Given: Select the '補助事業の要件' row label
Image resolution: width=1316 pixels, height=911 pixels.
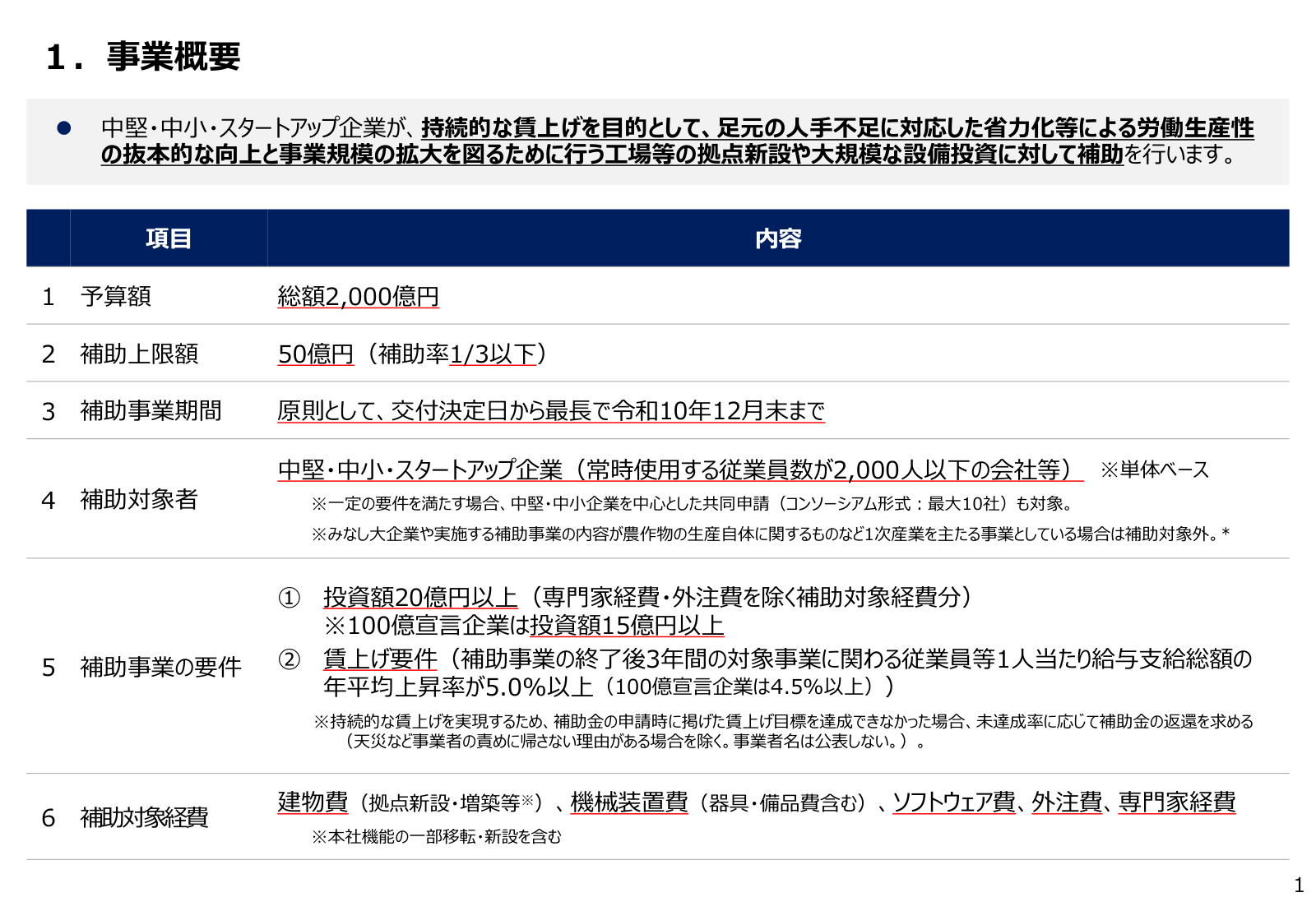Looking at the screenshot, I should (x=161, y=667).
